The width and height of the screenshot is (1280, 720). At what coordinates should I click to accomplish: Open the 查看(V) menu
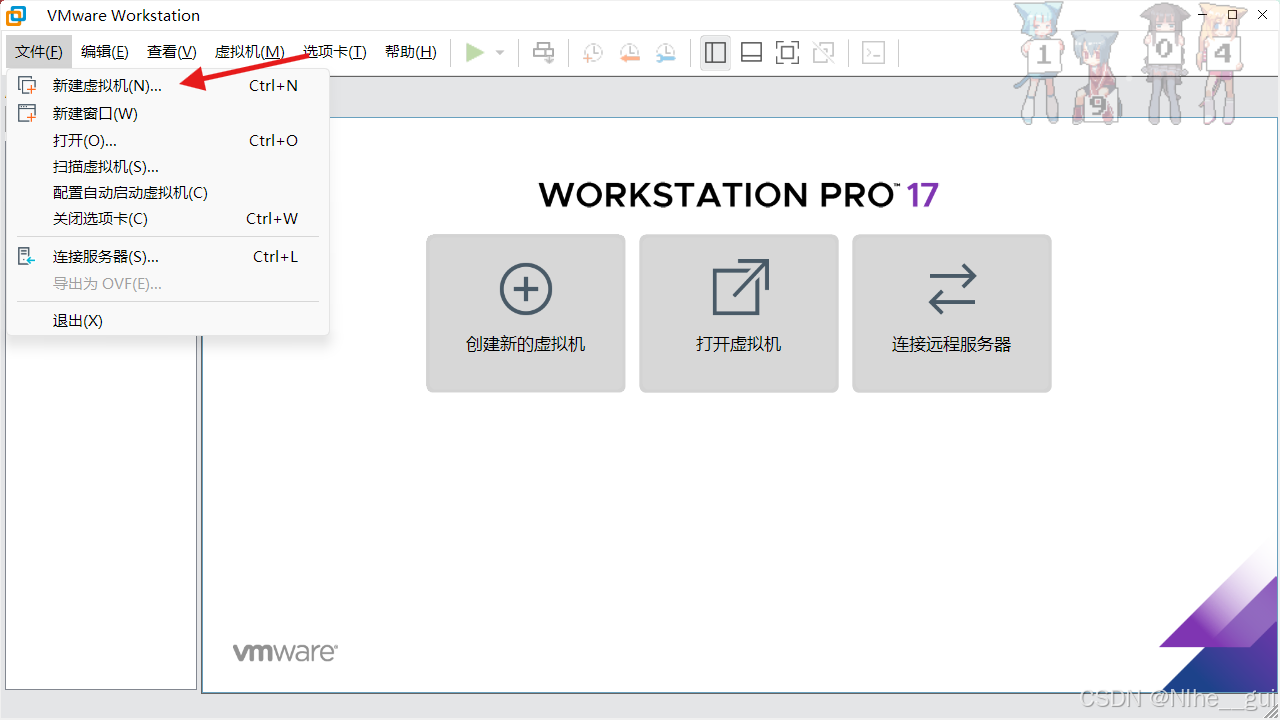pyautogui.click(x=172, y=52)
